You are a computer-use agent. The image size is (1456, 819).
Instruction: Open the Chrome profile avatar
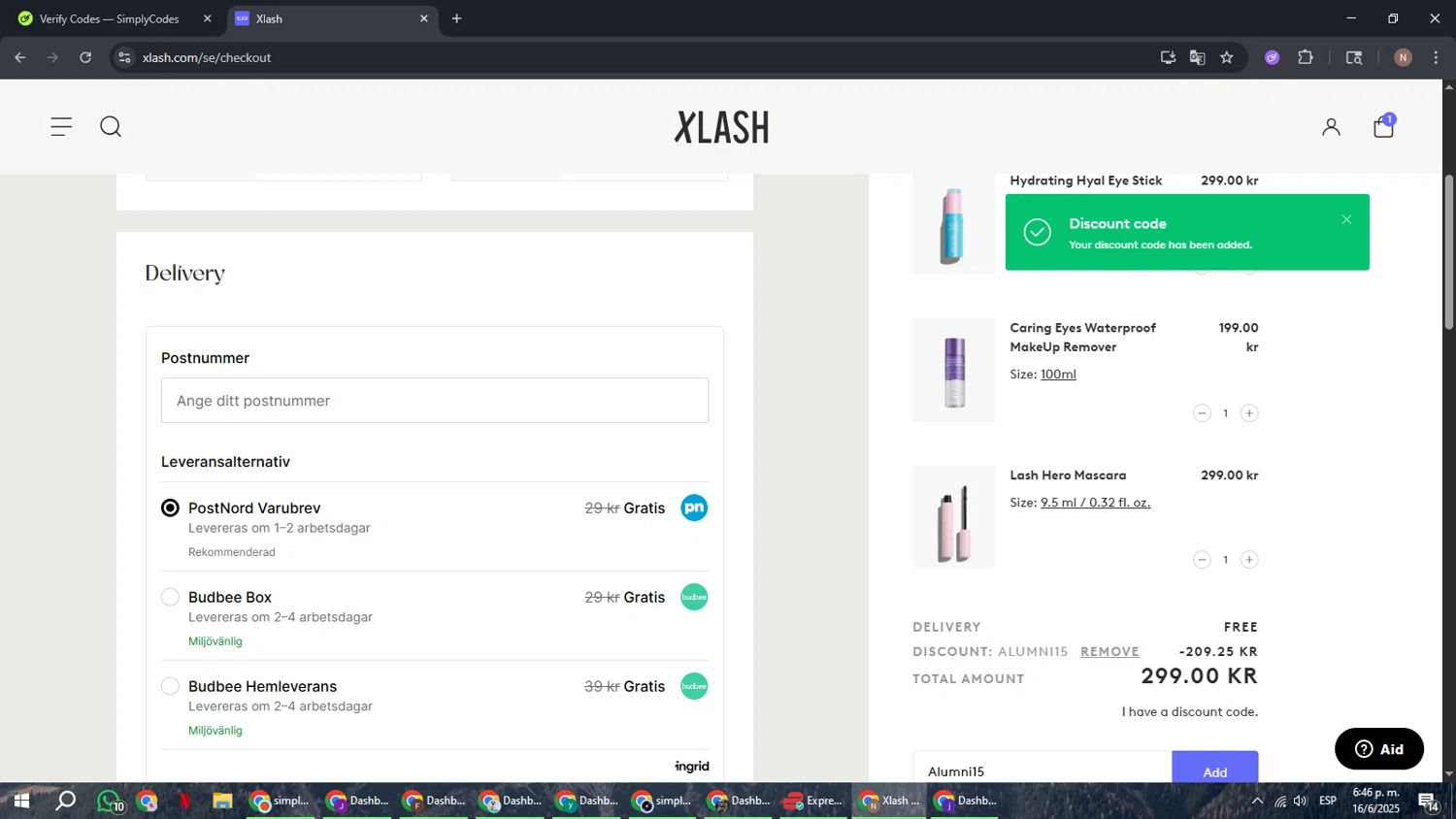click(1403, 57)
